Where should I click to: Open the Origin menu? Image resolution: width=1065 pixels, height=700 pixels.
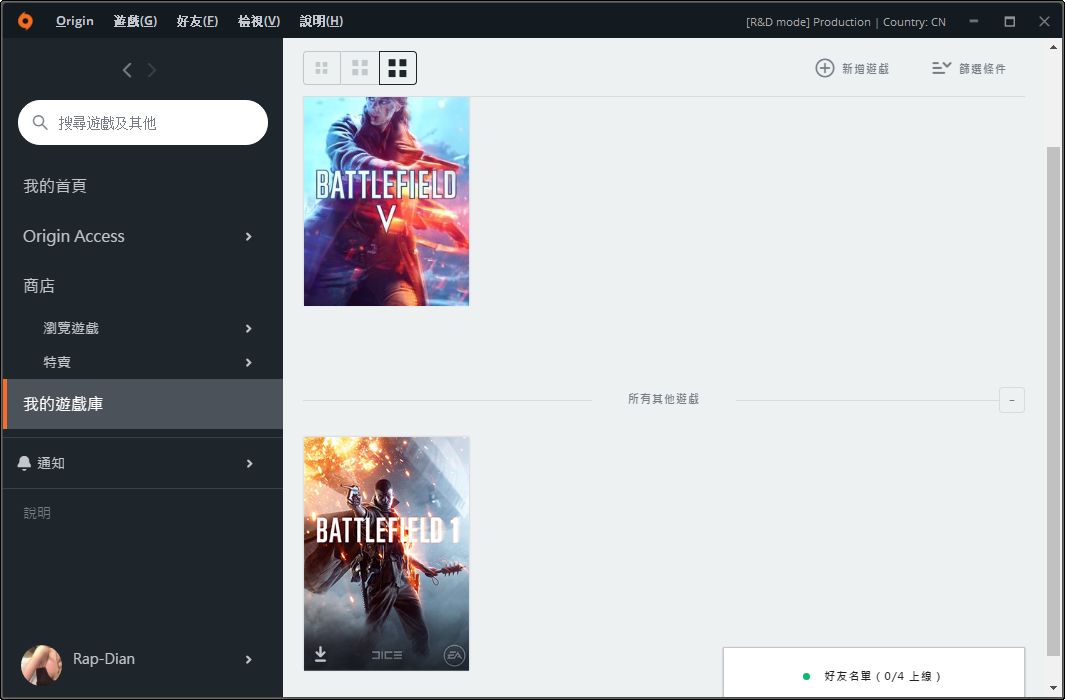click(x=75, y=21)
